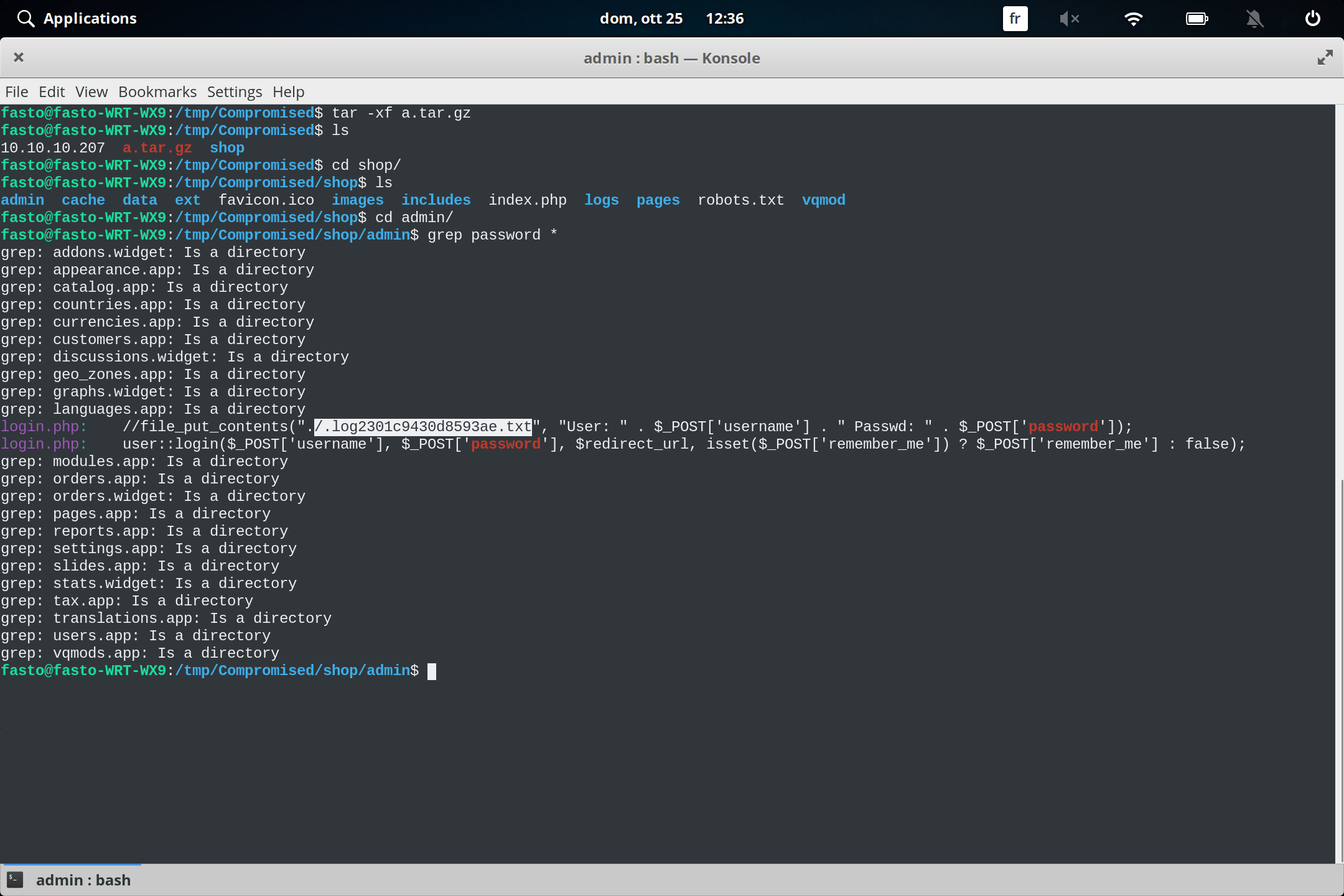Open the Help menu
The width and height of the screenshot is (1344, 896).
pos(287,91)
